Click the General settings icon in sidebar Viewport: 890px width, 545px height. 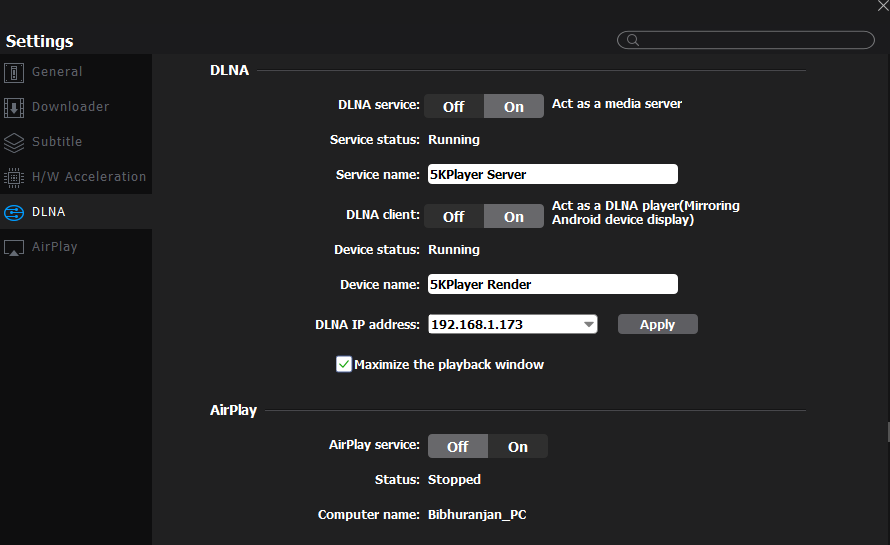click(14, 73)
